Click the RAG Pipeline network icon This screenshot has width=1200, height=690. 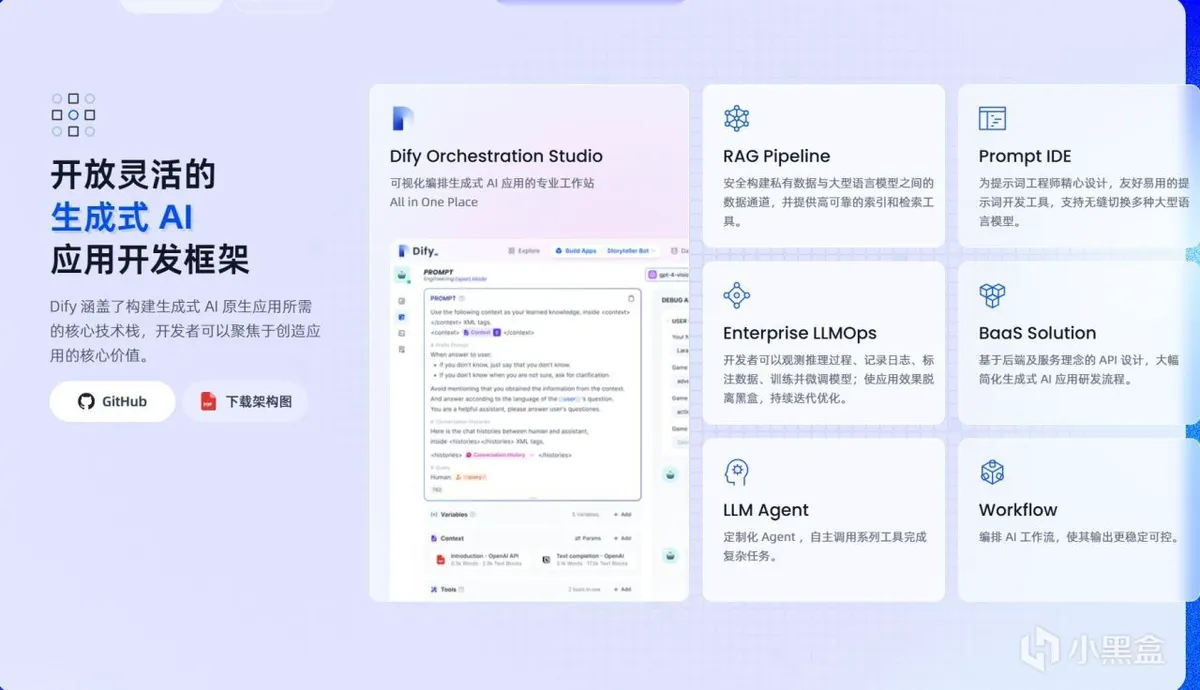point(736,118)
